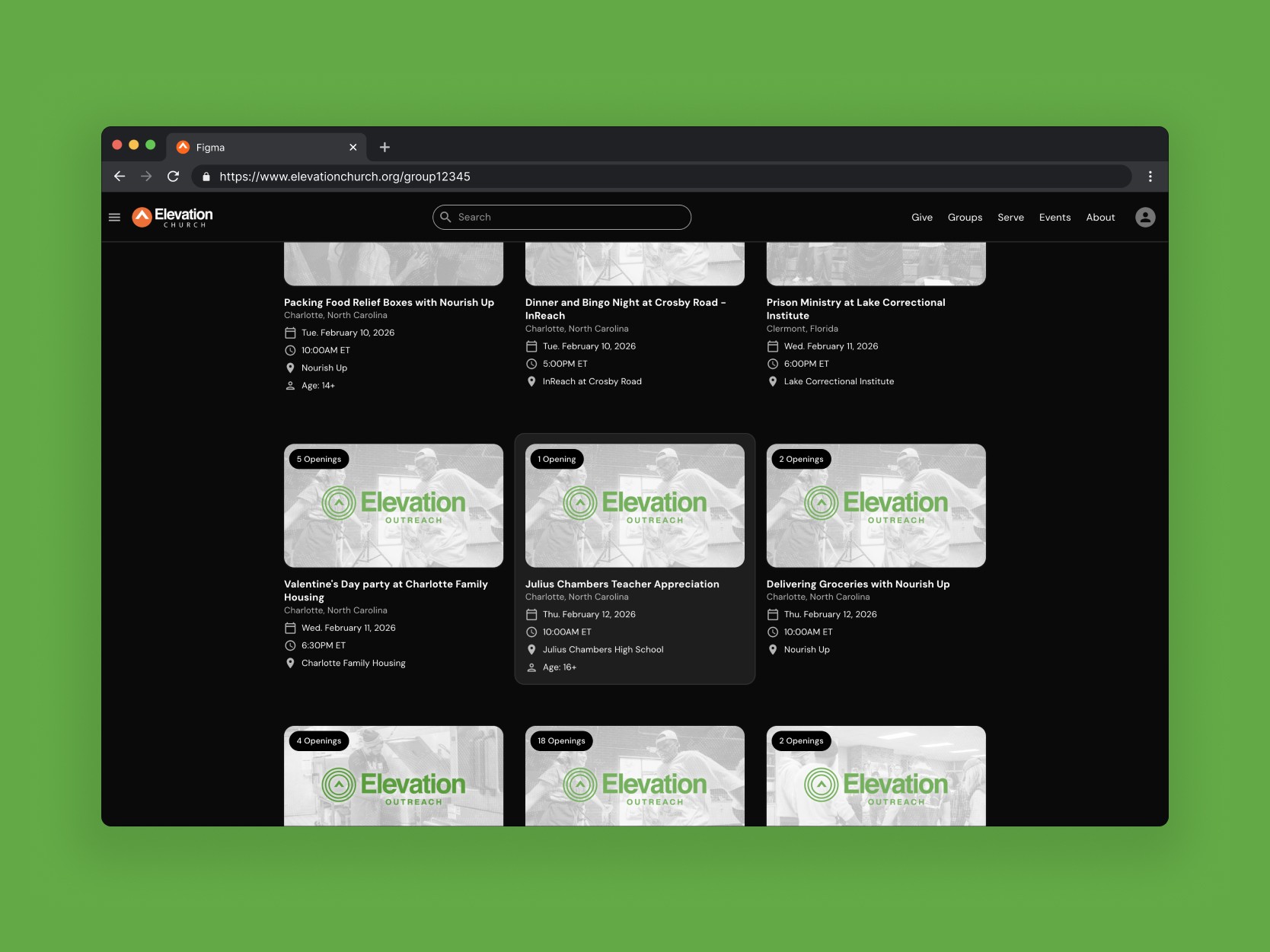The width and height of the screenshot is (1270, 952).
Task: Click the 1 Opening badge
Action: click(x=557, y=459)
